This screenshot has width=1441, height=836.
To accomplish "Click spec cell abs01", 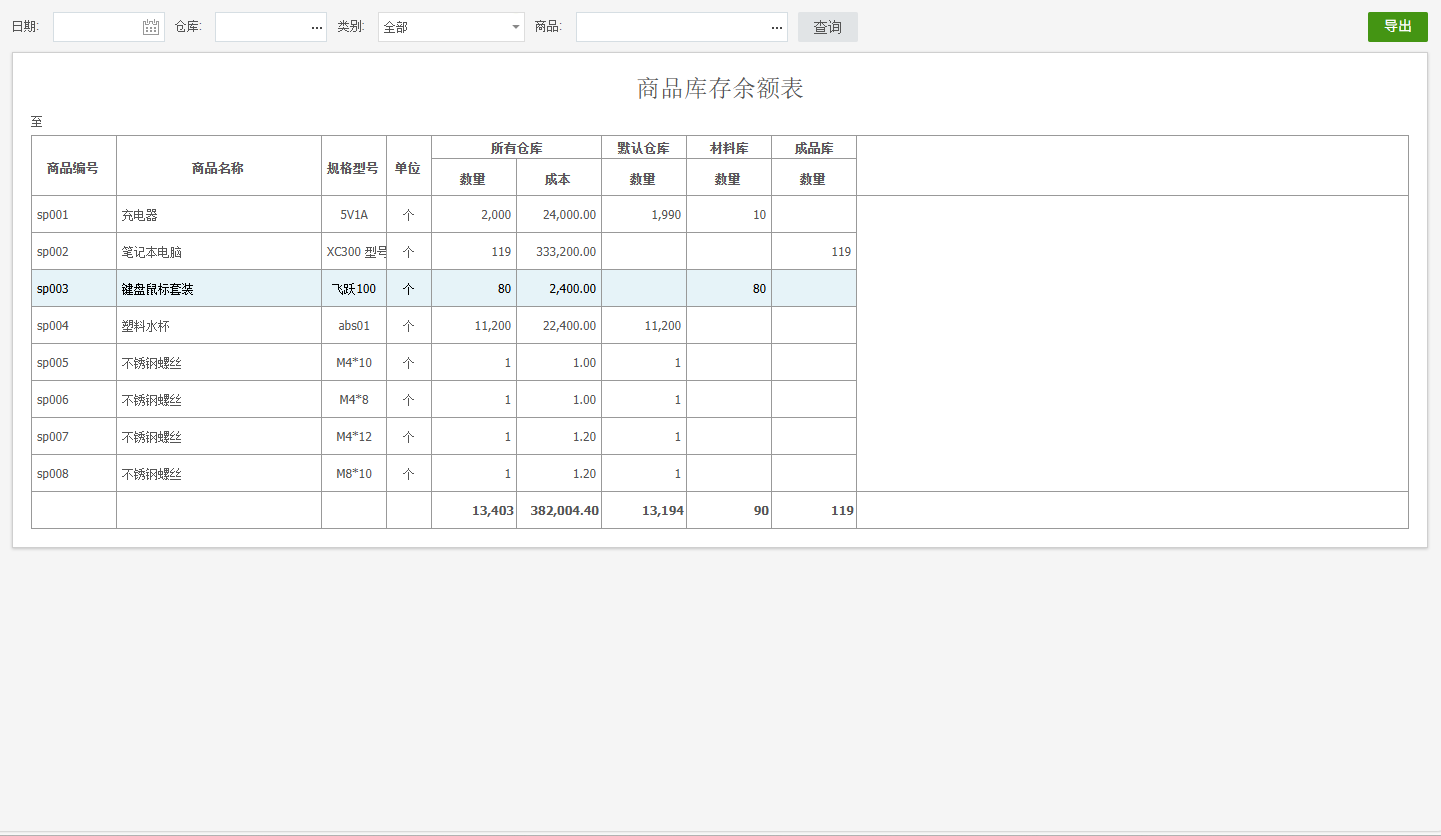I will 354,326.
